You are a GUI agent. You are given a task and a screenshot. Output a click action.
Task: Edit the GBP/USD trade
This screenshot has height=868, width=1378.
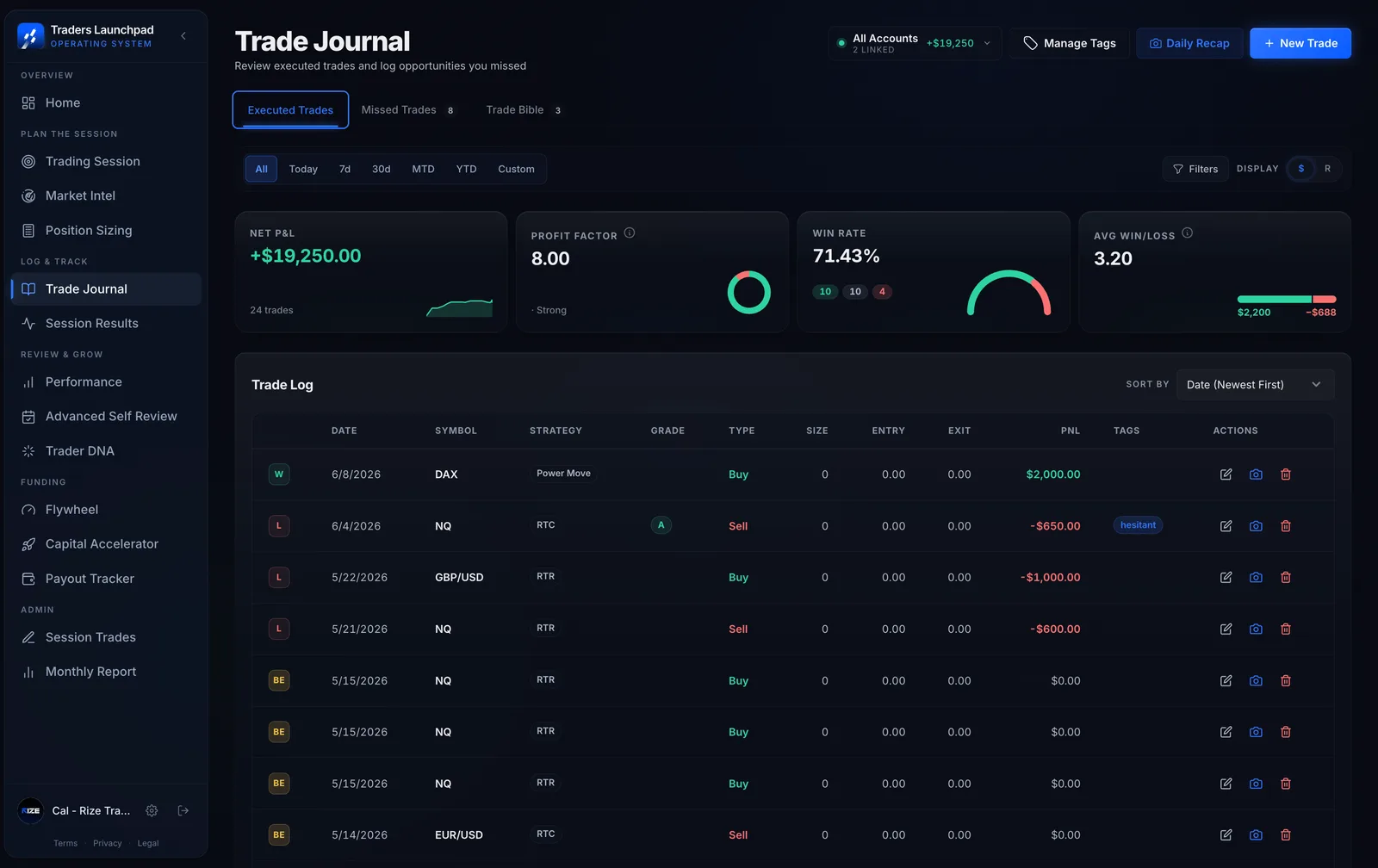pyautogui.click(x=1226, y=578)
